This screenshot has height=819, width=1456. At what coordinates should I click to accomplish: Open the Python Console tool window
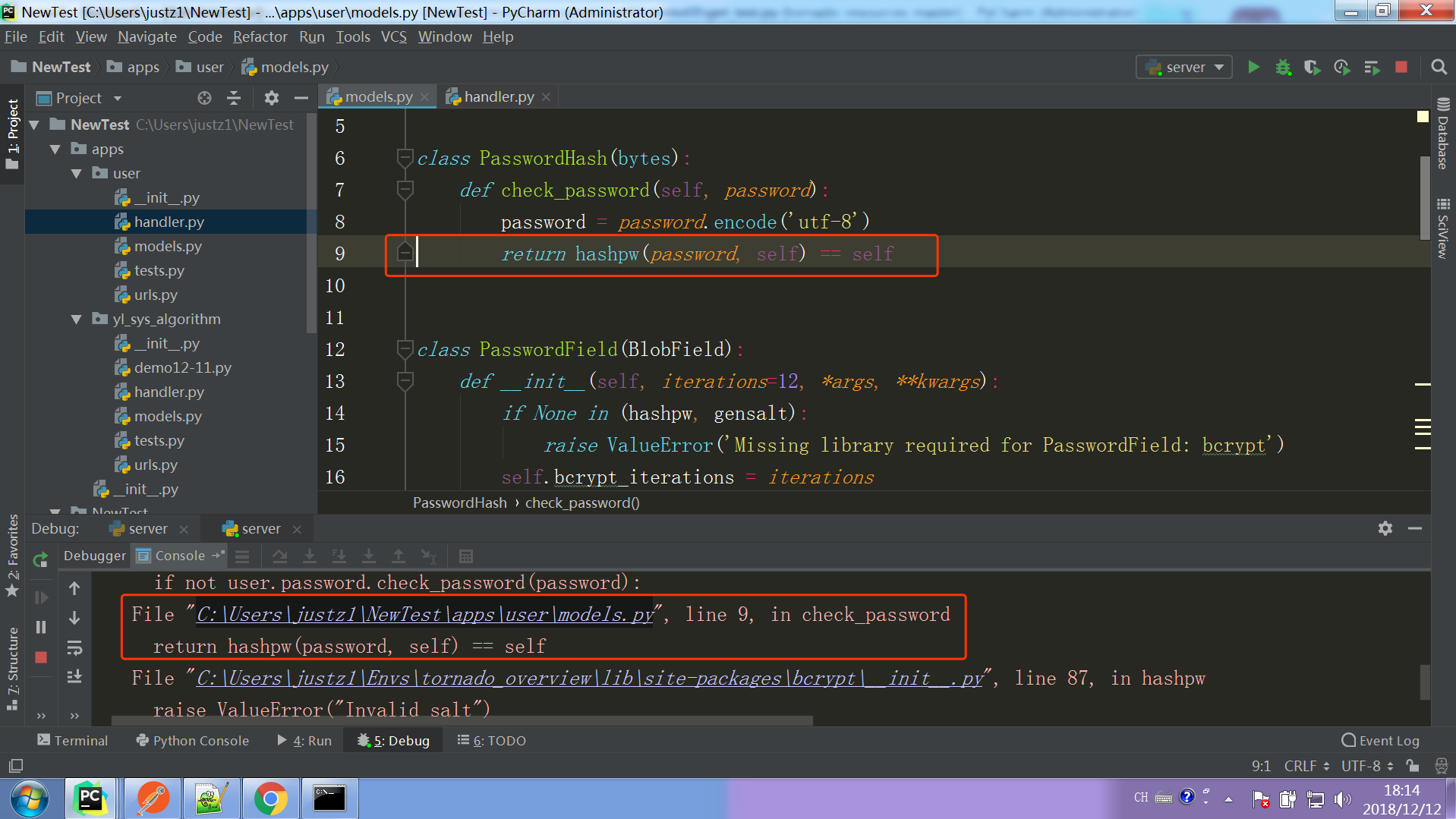pyautogui.click(x=193, y=741)
